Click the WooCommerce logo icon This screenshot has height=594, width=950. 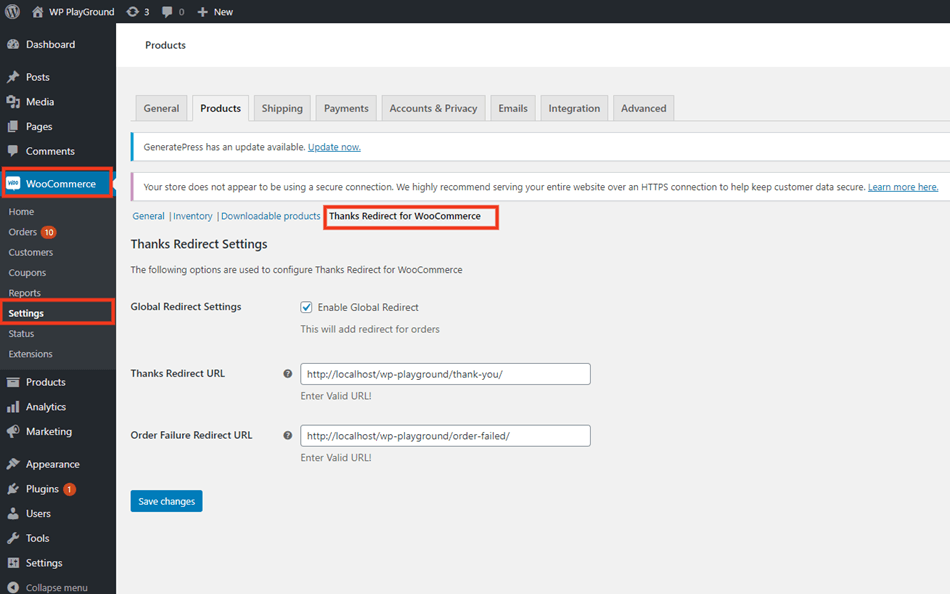point(13,184)
